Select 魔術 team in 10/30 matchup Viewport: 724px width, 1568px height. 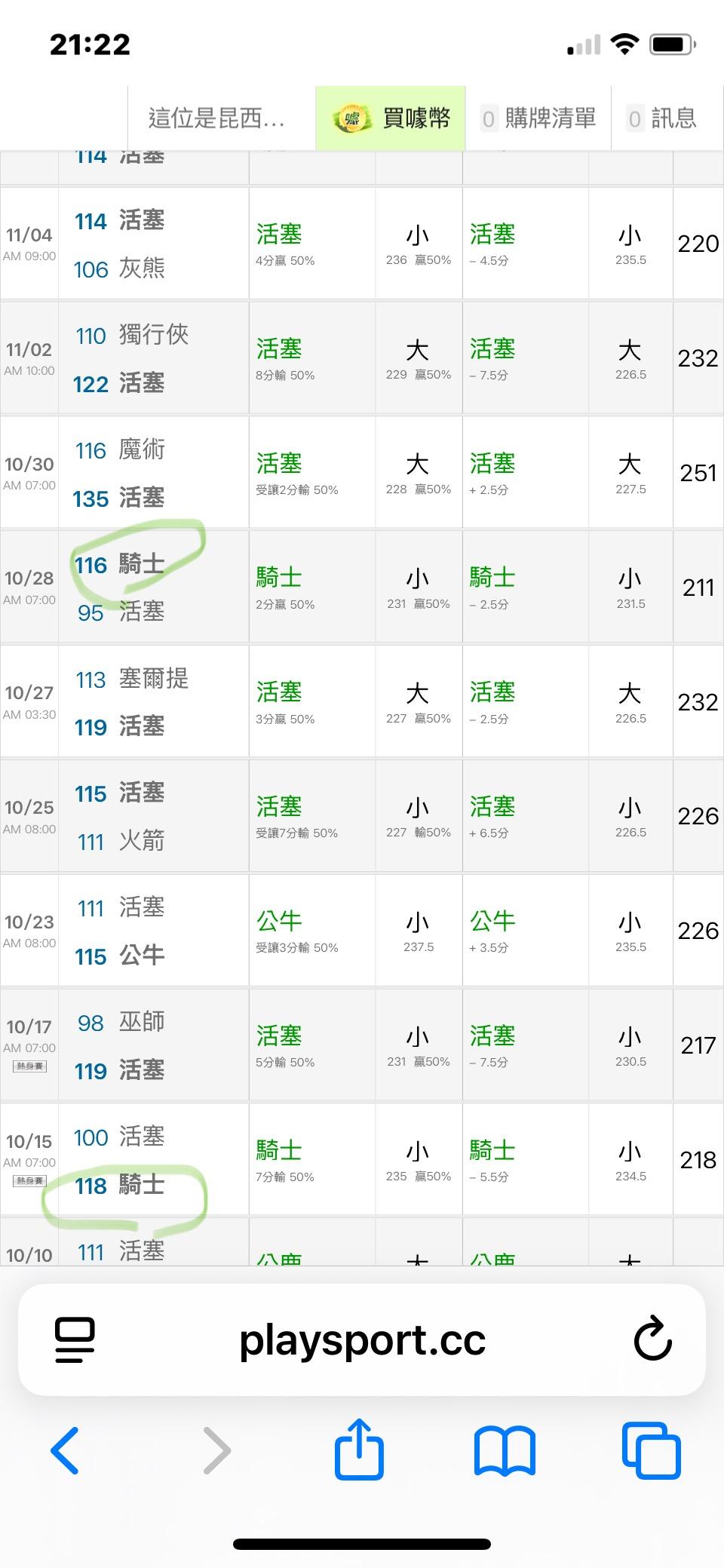pos(142,450)
